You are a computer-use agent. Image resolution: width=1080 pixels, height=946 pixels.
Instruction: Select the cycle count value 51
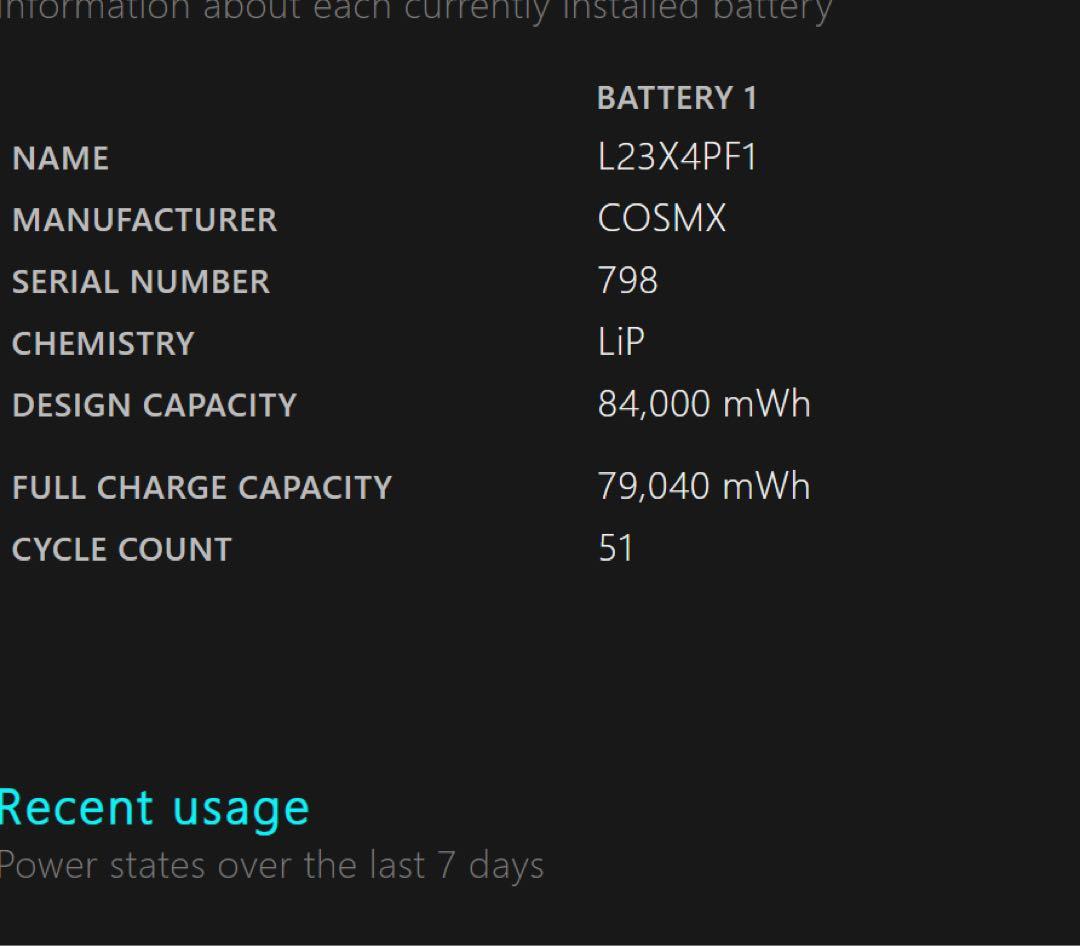(x=616, y=548)
